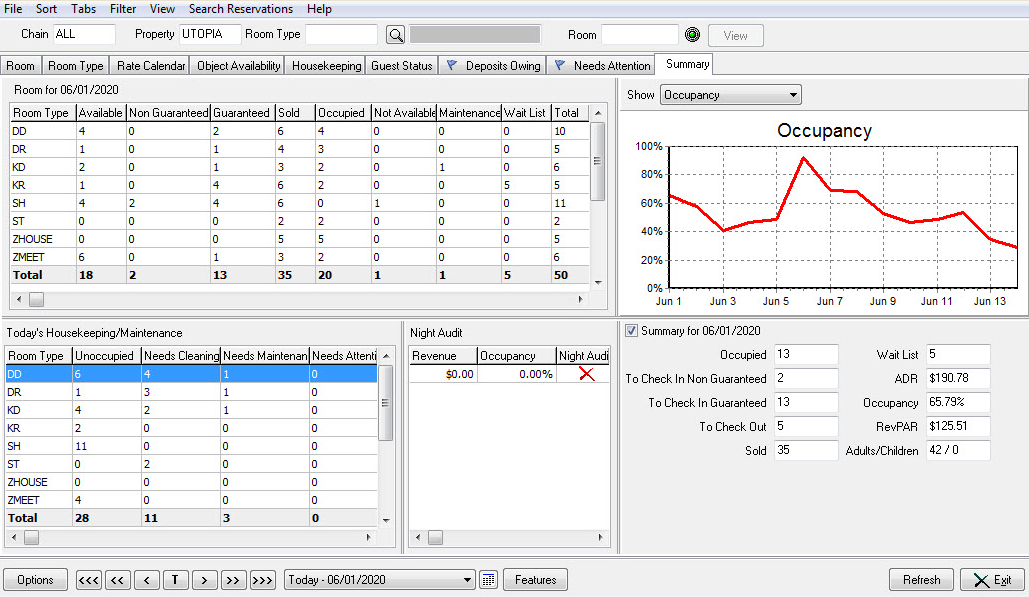Open the Help menu
Viewport: 1029px width, 597px height.
[x=319, y=9]
